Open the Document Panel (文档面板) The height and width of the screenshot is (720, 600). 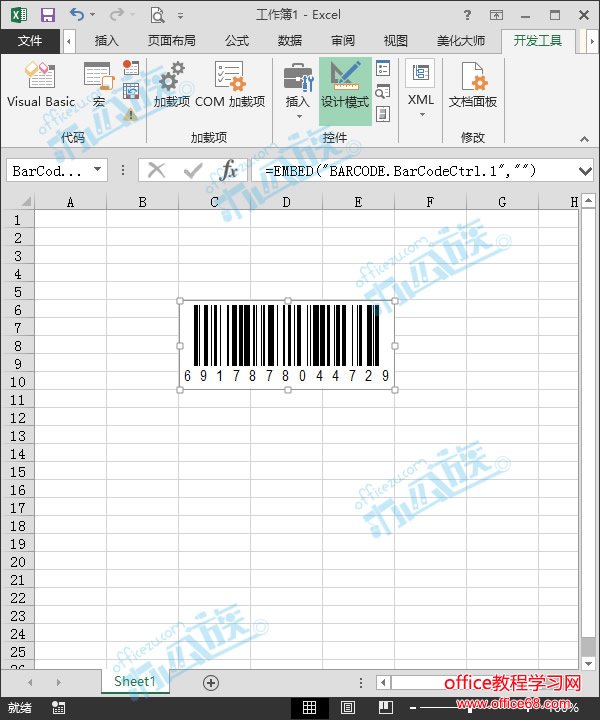[x=473, y=86]
